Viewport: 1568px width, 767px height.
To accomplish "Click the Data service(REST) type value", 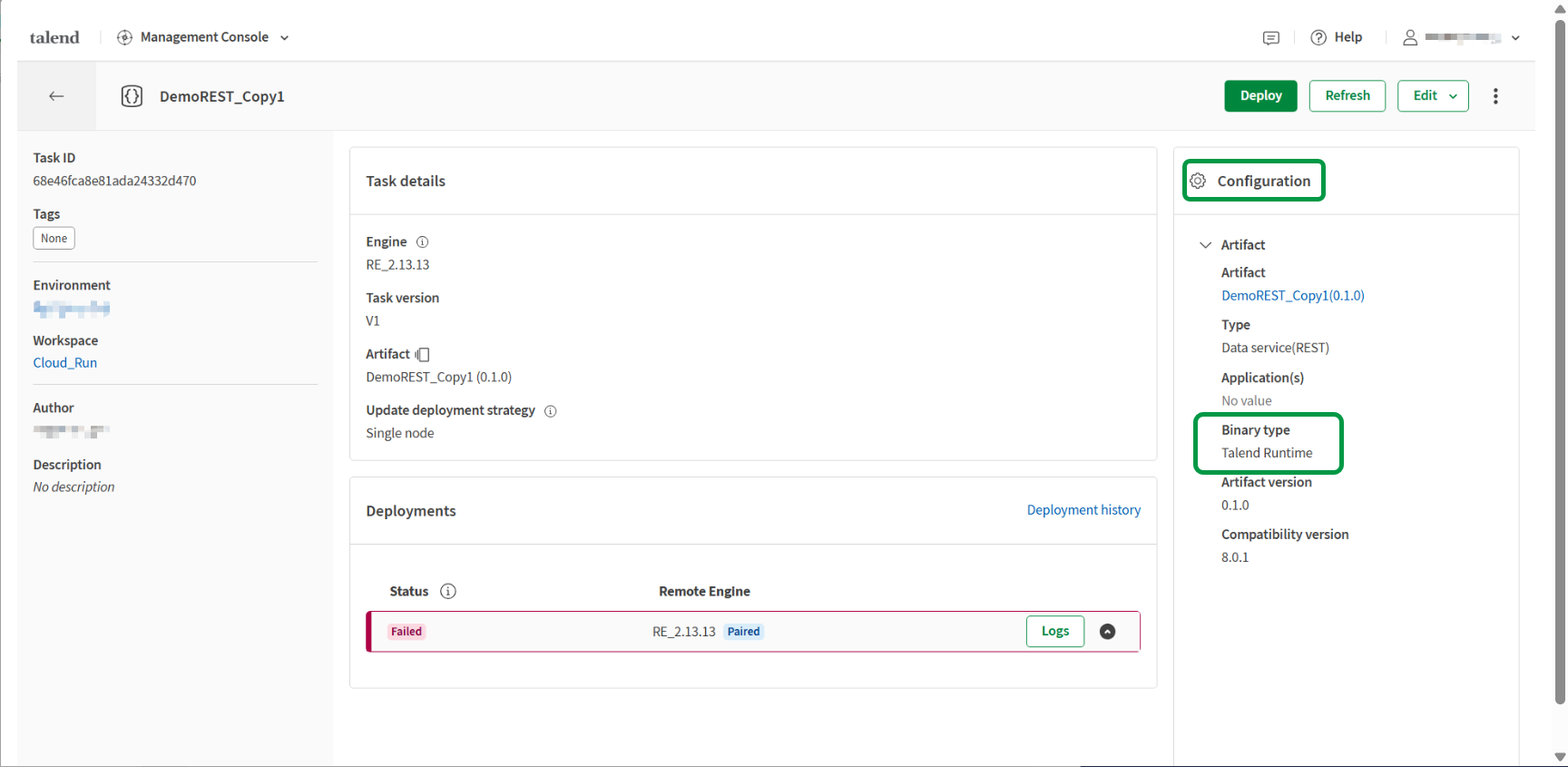I will coord(1275,348).
